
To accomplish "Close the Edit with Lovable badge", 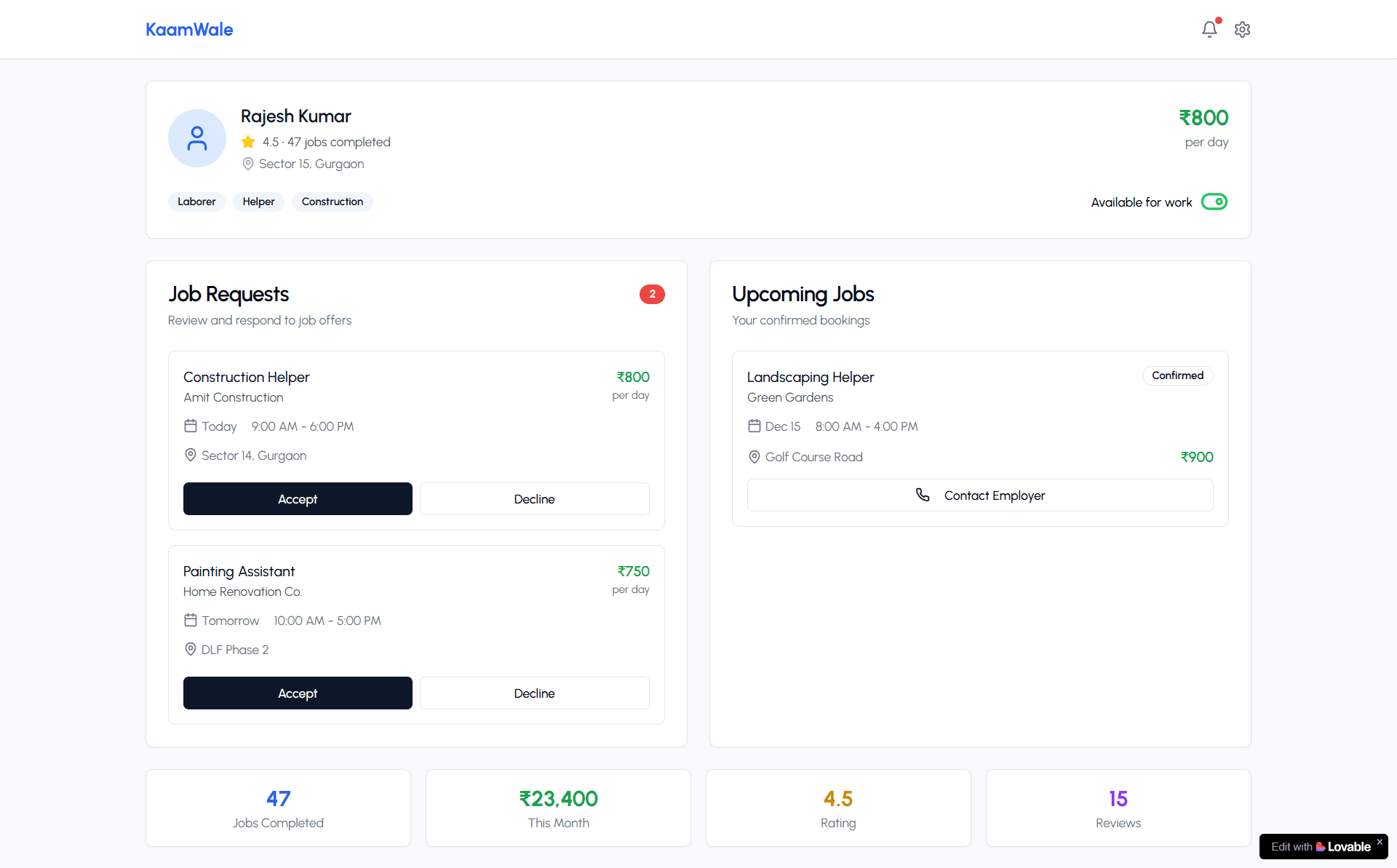I will (1380, 842).
